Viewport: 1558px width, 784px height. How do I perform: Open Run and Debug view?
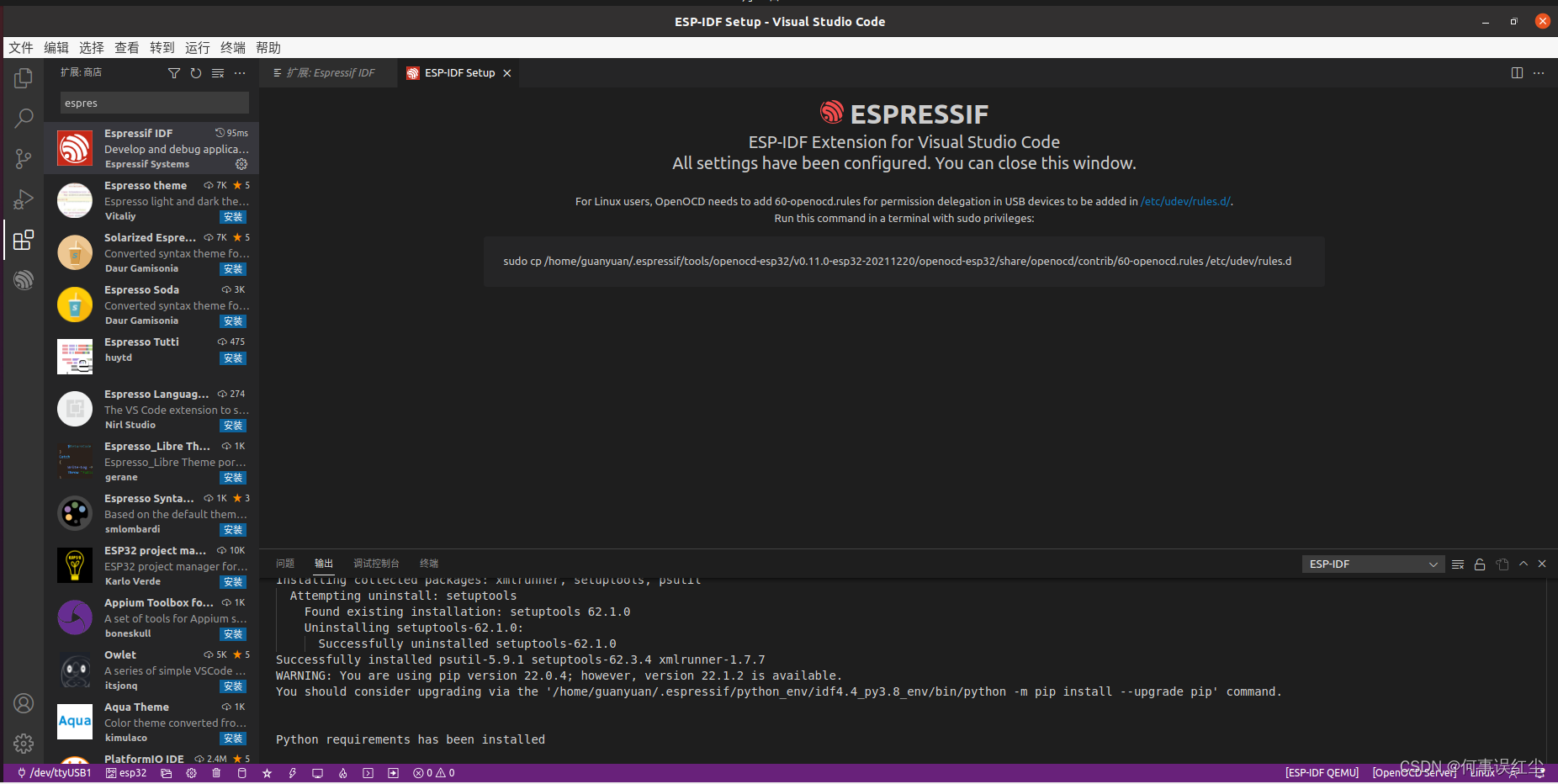pos(24,199)
